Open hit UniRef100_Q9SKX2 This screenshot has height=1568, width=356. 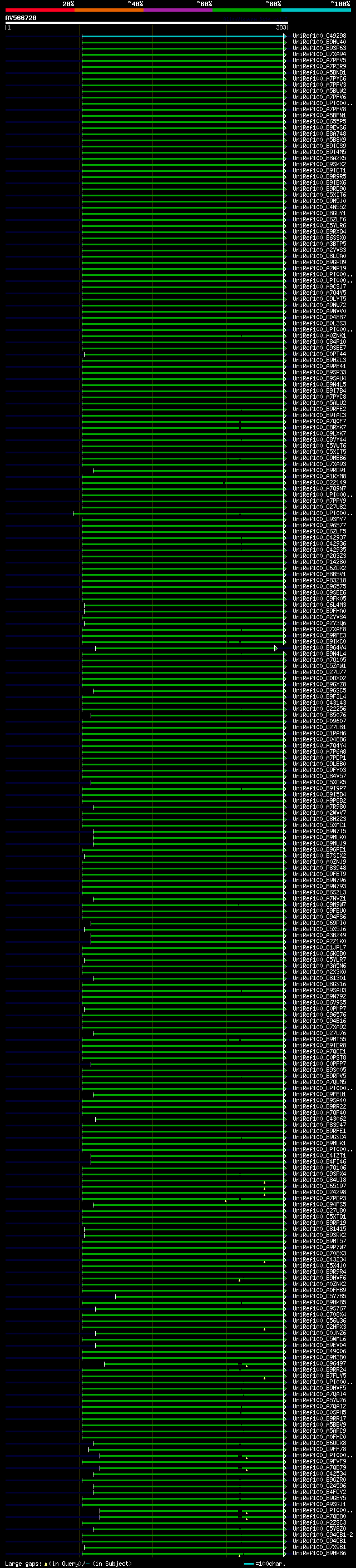pos(319,164)
